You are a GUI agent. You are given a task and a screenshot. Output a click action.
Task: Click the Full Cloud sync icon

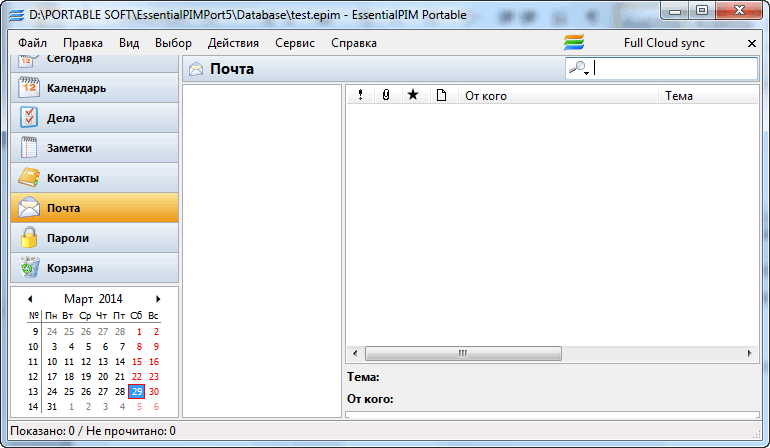click(573, 43)
